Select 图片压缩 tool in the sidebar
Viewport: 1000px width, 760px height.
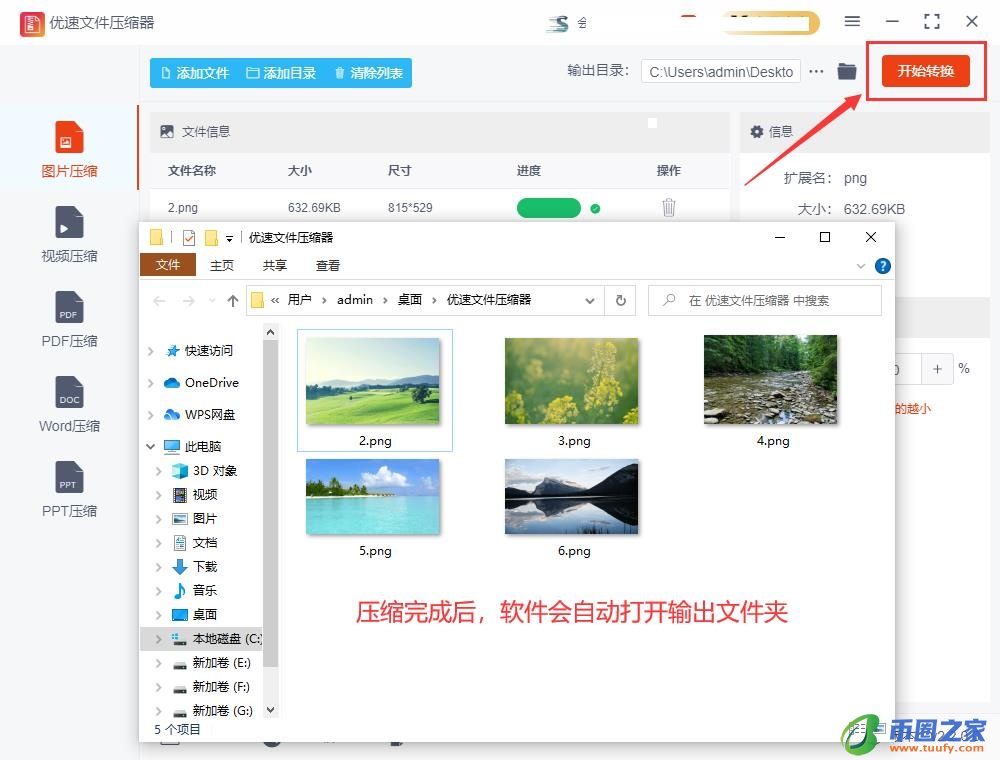click(x=69, y=150)
